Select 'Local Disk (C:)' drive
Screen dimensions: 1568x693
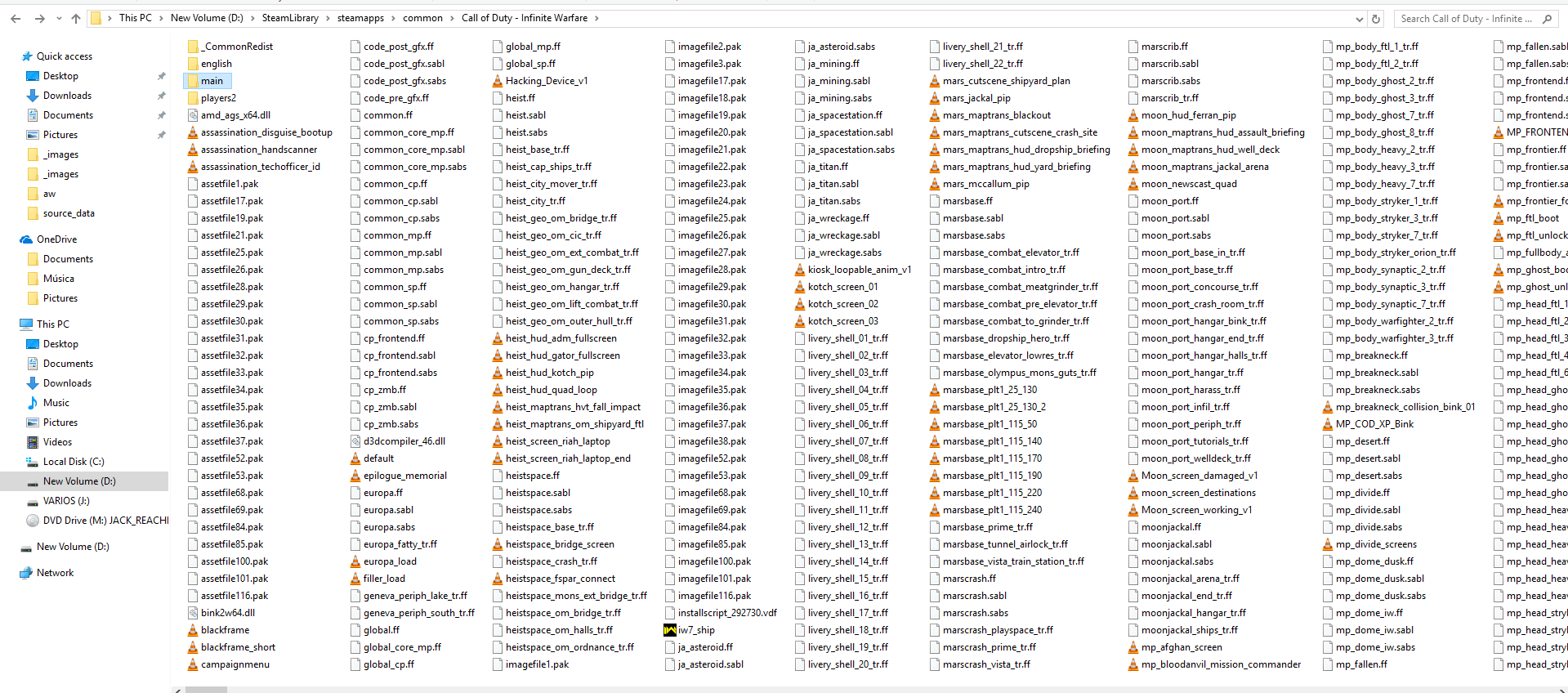[x=74, y=462]
